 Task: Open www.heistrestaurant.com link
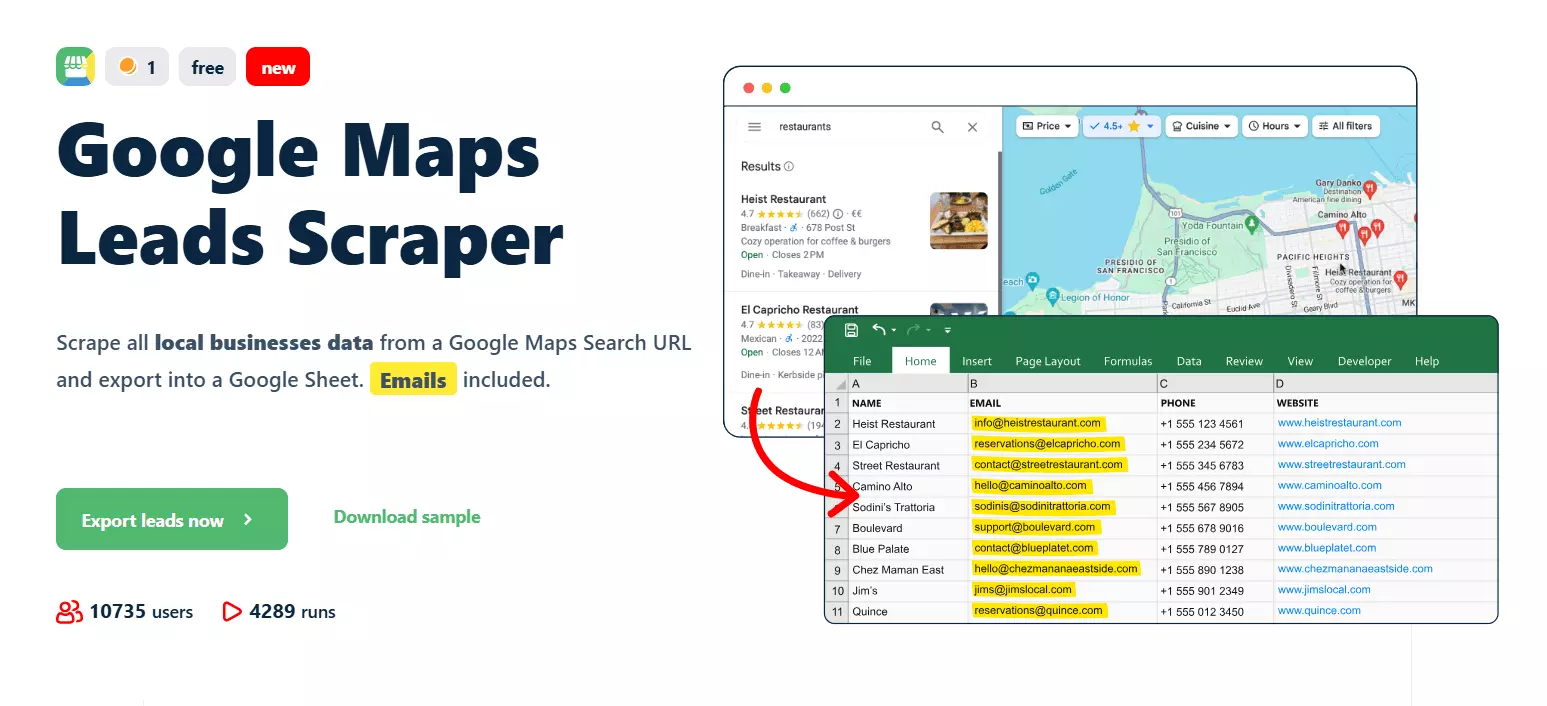point(1339,423)
